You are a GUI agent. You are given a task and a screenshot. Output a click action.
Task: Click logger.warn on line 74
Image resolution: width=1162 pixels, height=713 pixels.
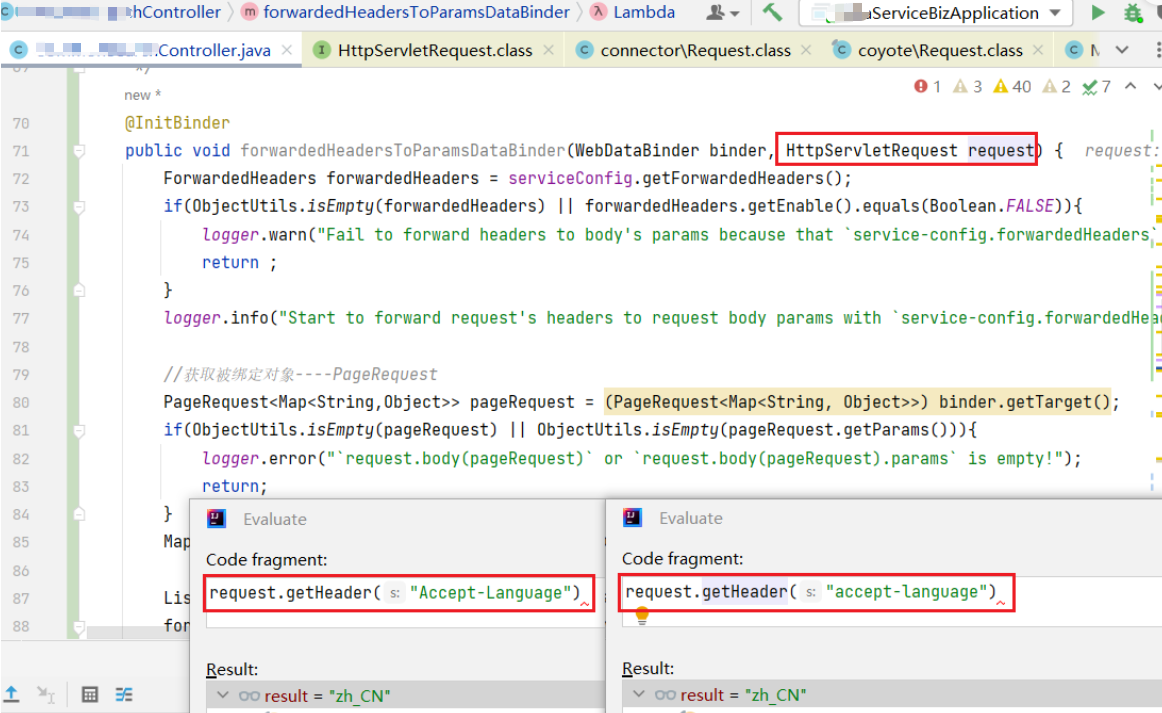click(x=255, y=235)
